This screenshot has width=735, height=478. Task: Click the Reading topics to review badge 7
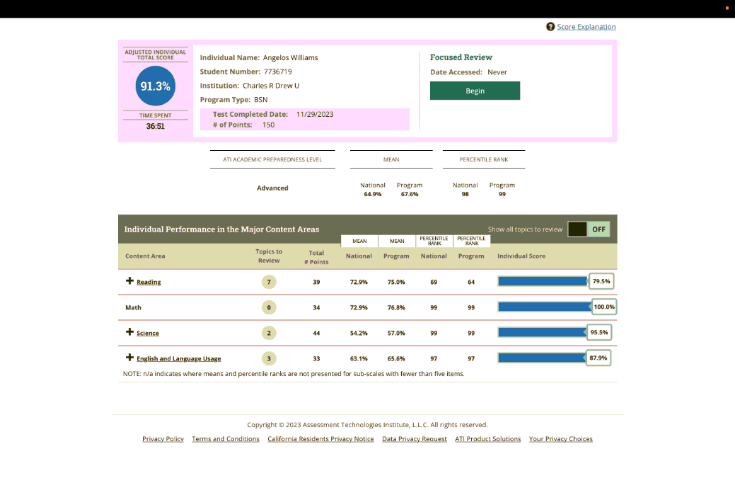click(268, 282)
